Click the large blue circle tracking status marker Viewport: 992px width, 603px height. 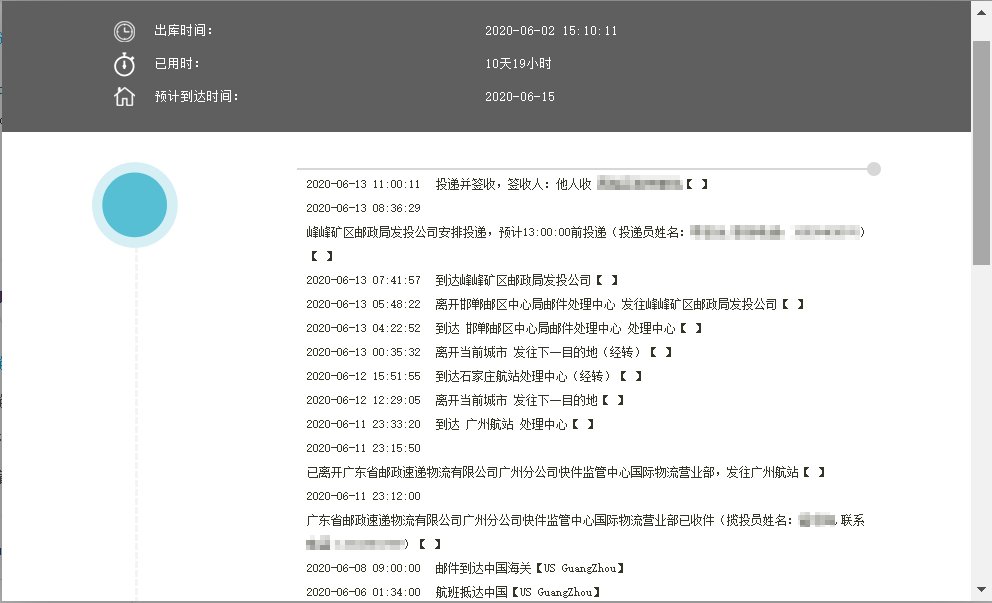(x=135, y=204)
